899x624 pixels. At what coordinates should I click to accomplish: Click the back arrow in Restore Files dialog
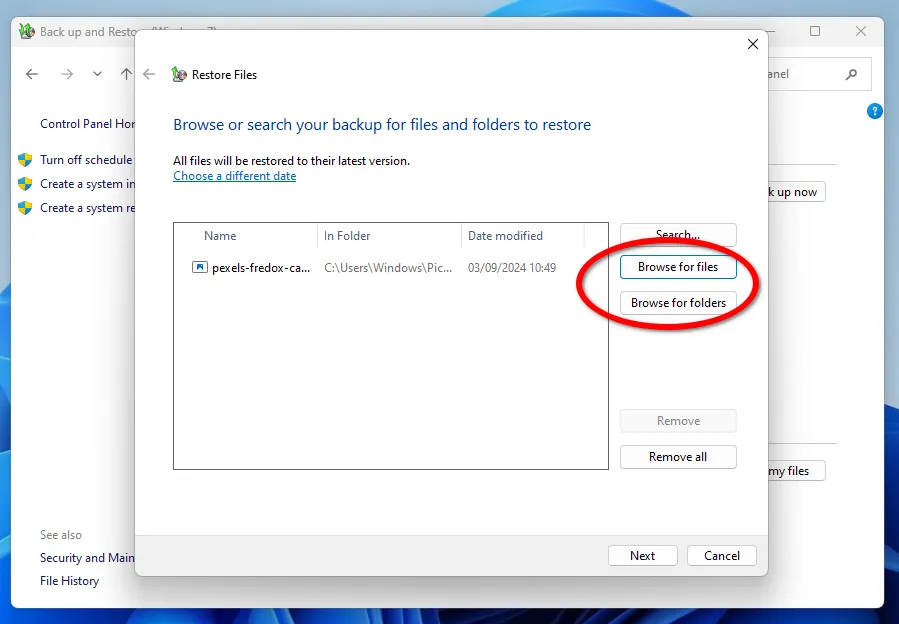point(149,74)
